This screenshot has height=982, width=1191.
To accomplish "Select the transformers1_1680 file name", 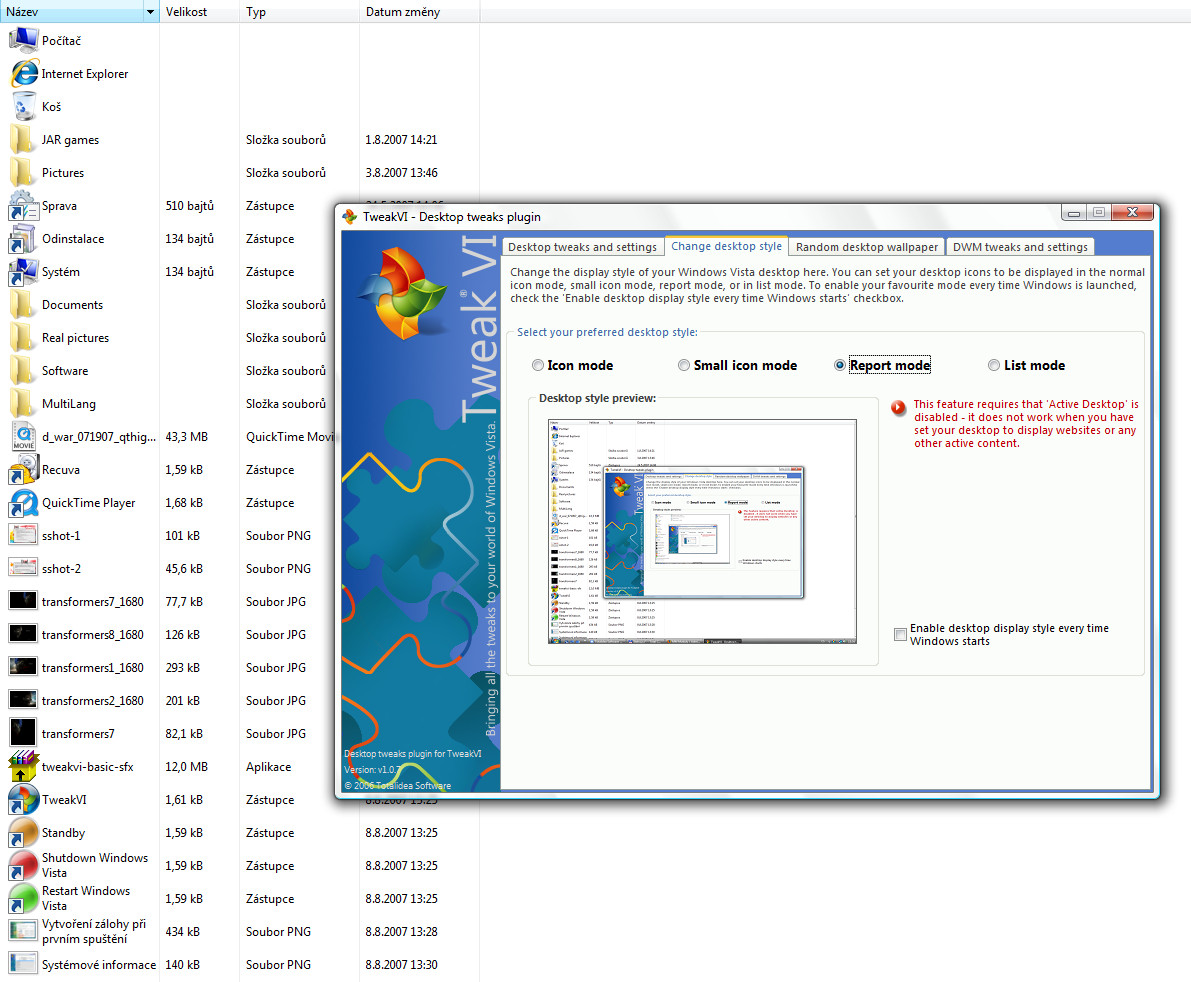I will tap(93, 668).
